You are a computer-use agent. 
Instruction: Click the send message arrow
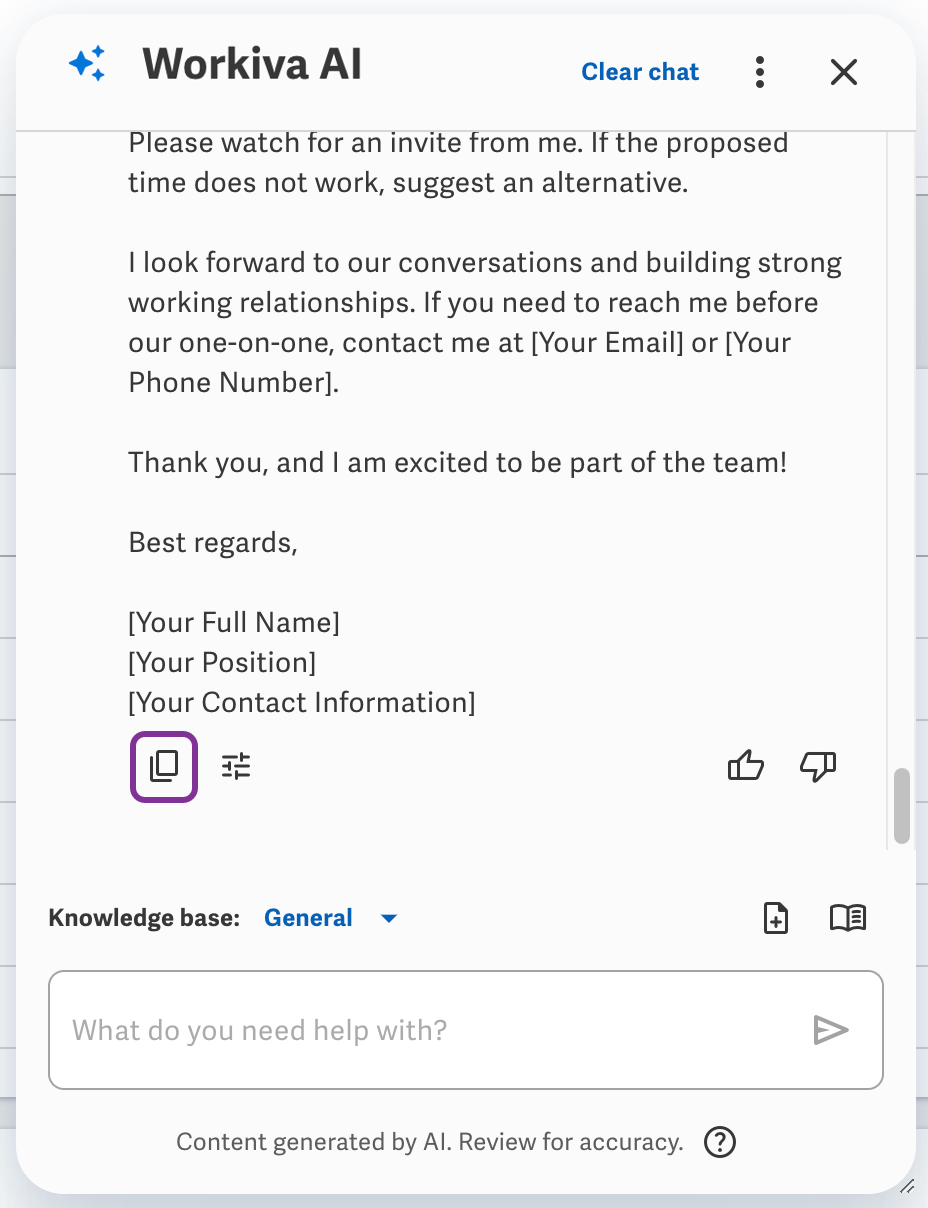click(831, 1030)
